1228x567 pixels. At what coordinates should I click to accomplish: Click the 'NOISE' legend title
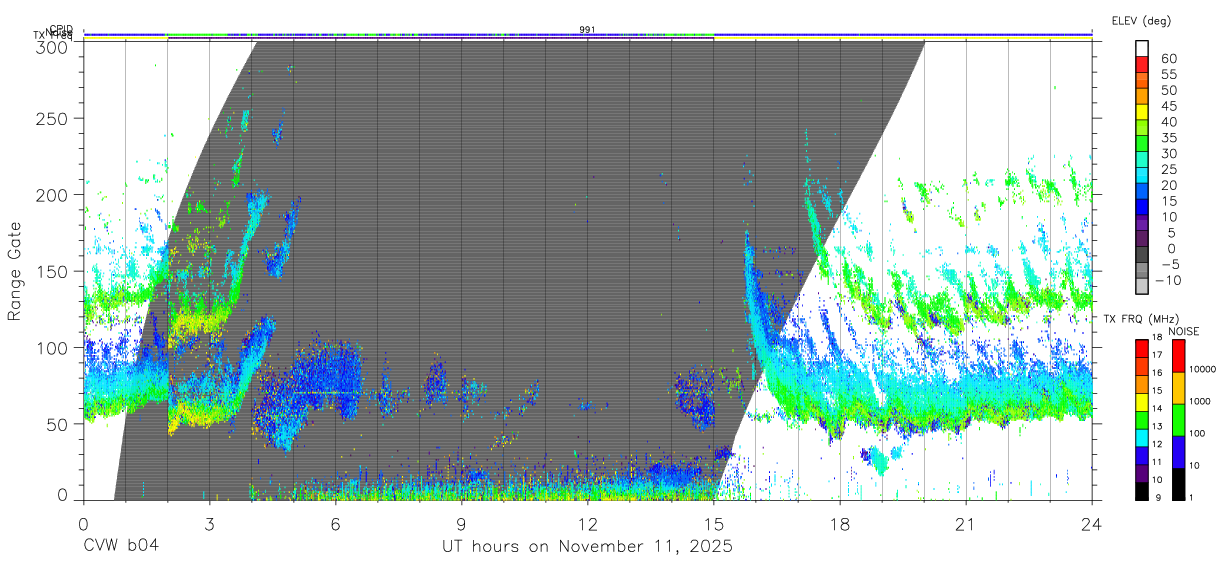pyautogui.click(x=1186, y=331)
